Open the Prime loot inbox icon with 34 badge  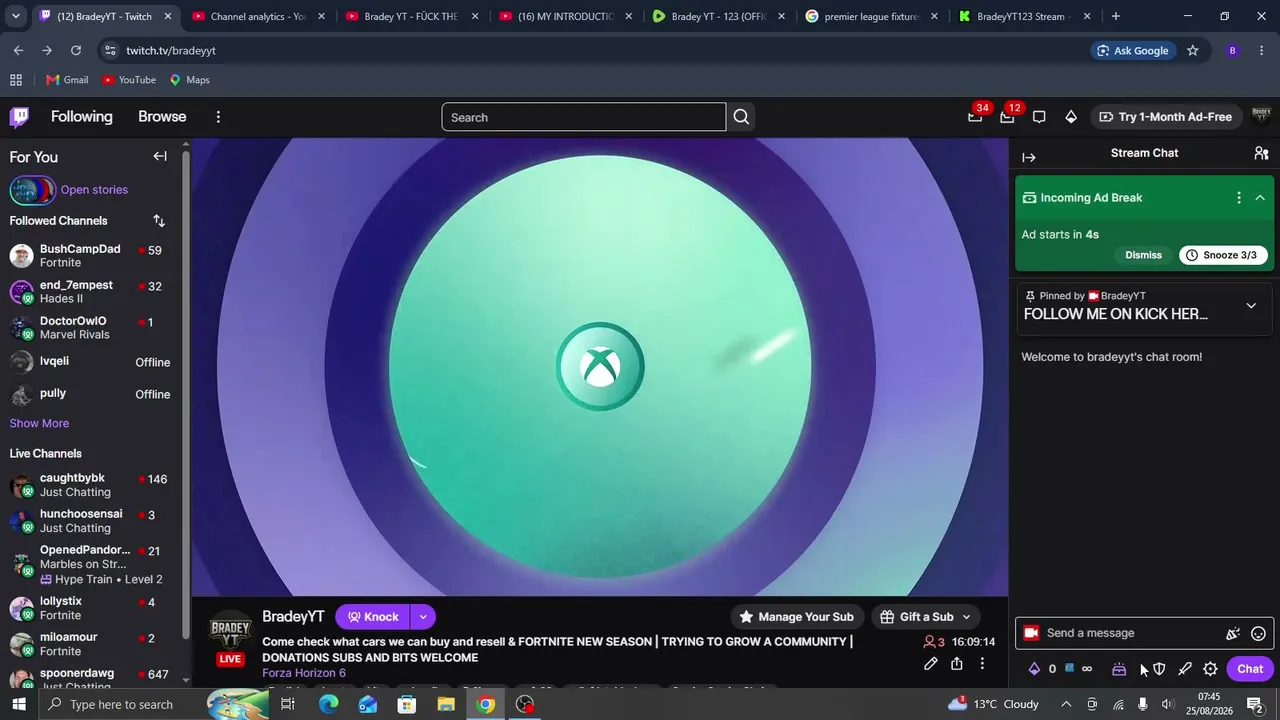[x=975, y=117]
